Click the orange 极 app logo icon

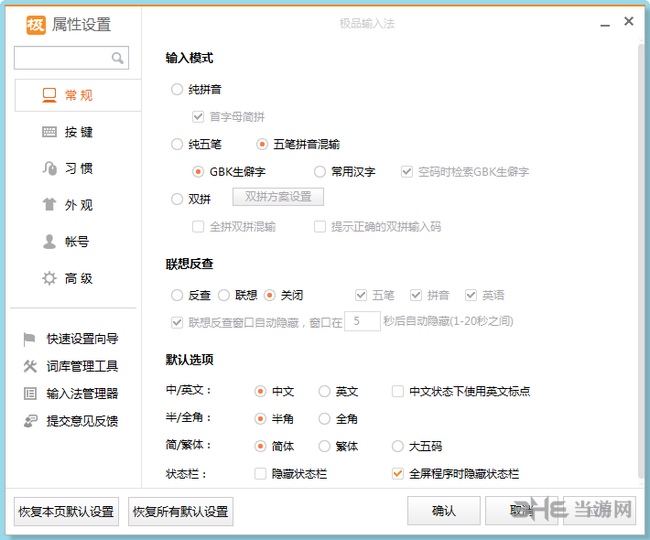(36, 25)
